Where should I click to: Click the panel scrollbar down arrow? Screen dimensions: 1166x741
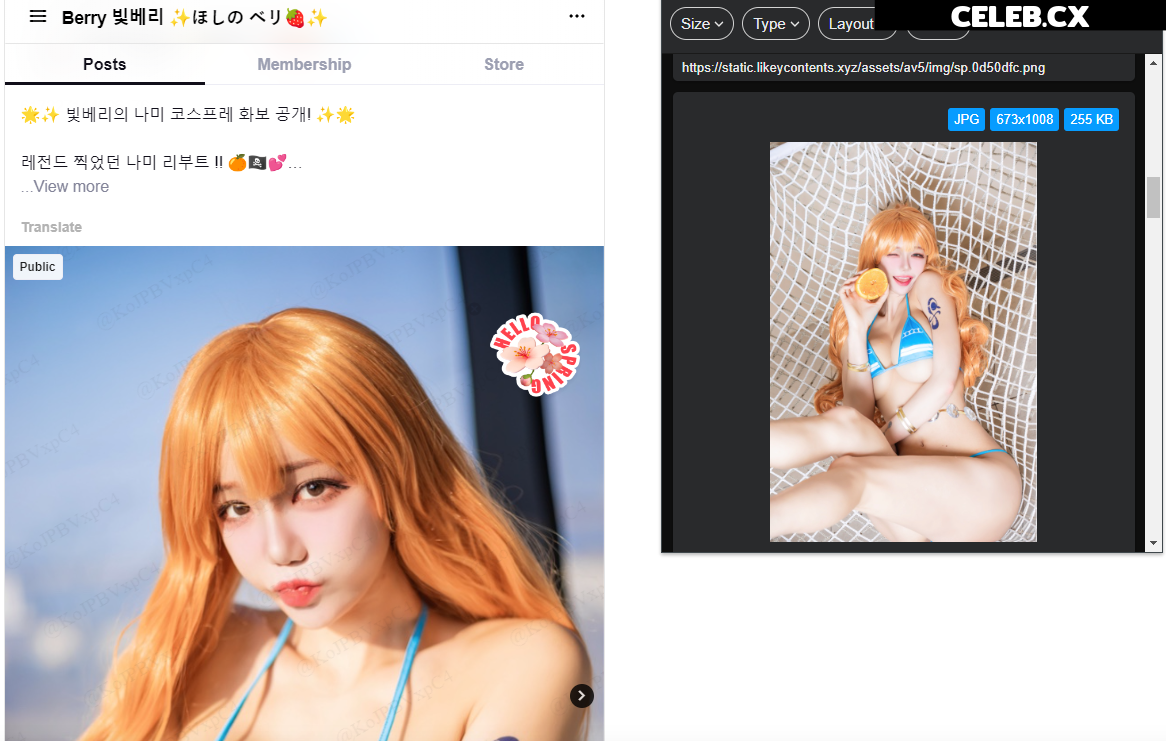tap(1153, 543)
